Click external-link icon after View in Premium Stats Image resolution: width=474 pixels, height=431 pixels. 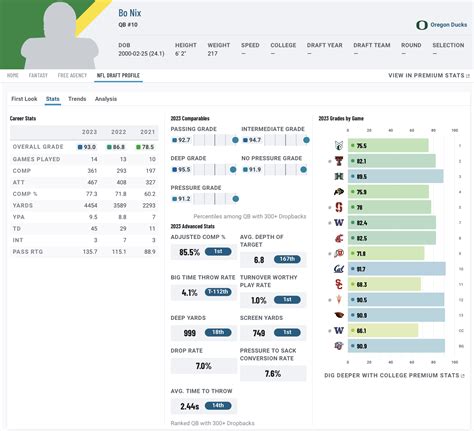pos(468,76)
